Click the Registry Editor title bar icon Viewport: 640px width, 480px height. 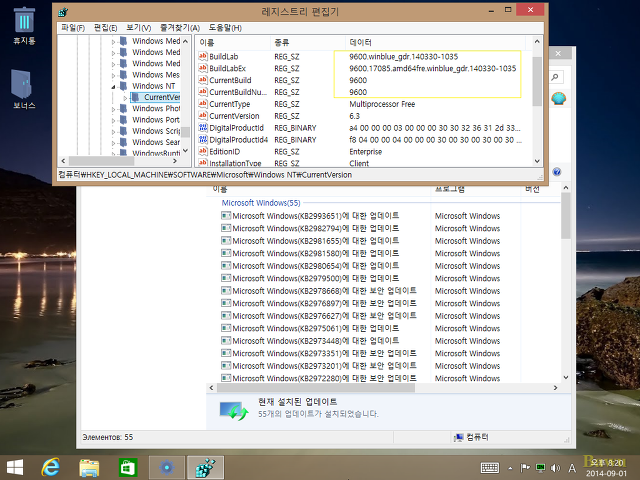coord(63,12)
